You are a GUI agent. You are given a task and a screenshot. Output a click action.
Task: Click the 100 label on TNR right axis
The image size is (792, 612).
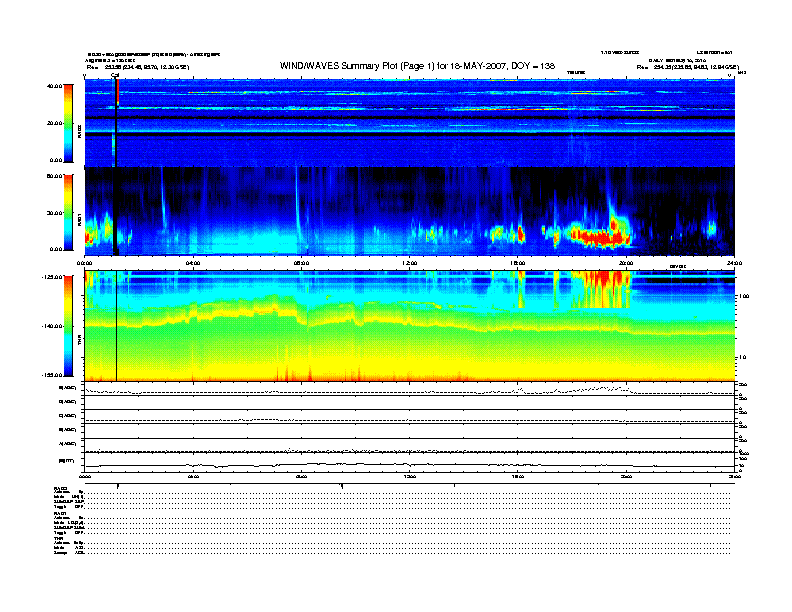pos(744,296)
